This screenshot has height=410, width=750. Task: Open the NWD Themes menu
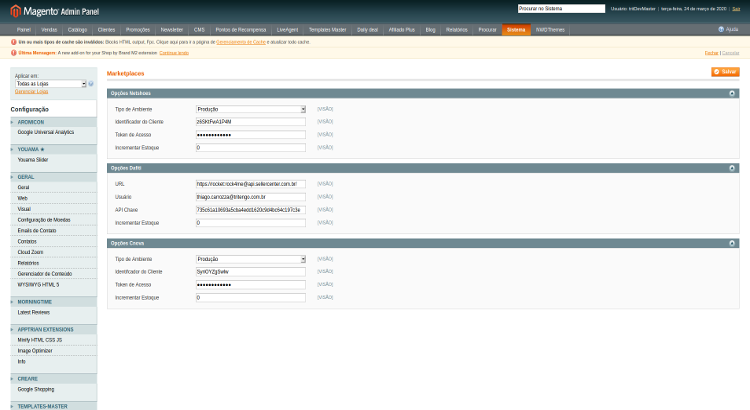pyautogui.click(x=550, y=30)
